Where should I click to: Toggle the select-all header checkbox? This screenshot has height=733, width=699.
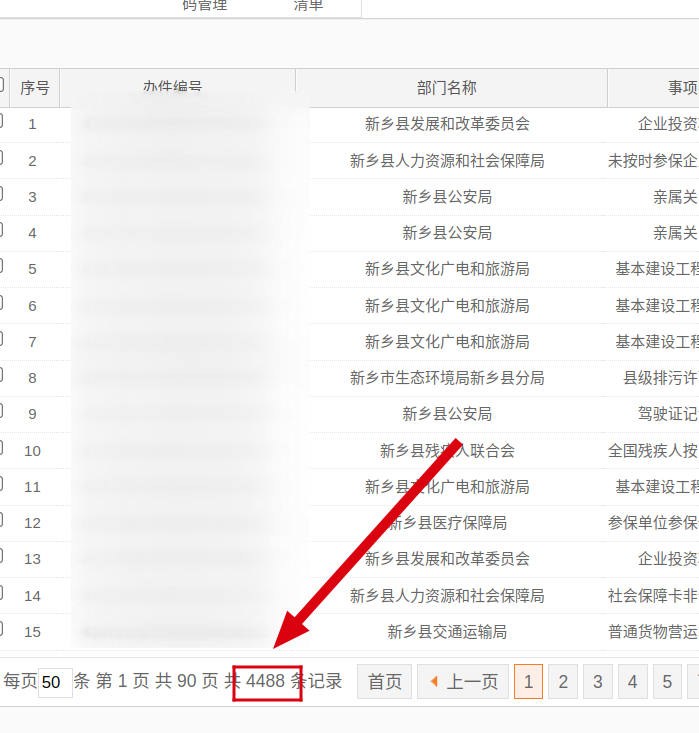(x=1, y=84)
